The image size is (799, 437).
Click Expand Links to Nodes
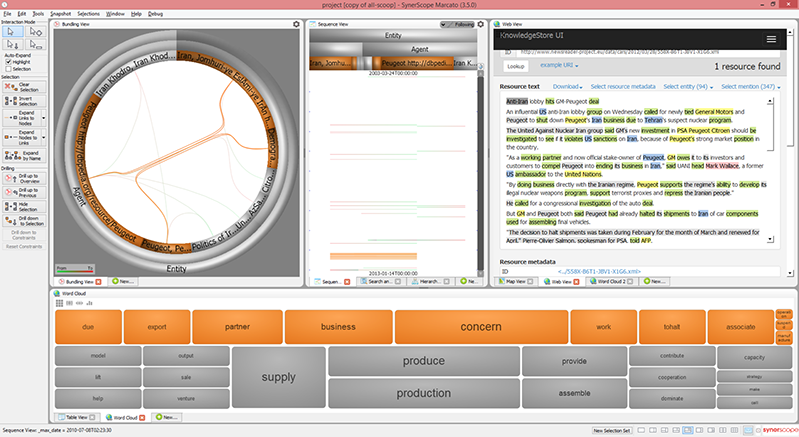click(x=21, y=118)
